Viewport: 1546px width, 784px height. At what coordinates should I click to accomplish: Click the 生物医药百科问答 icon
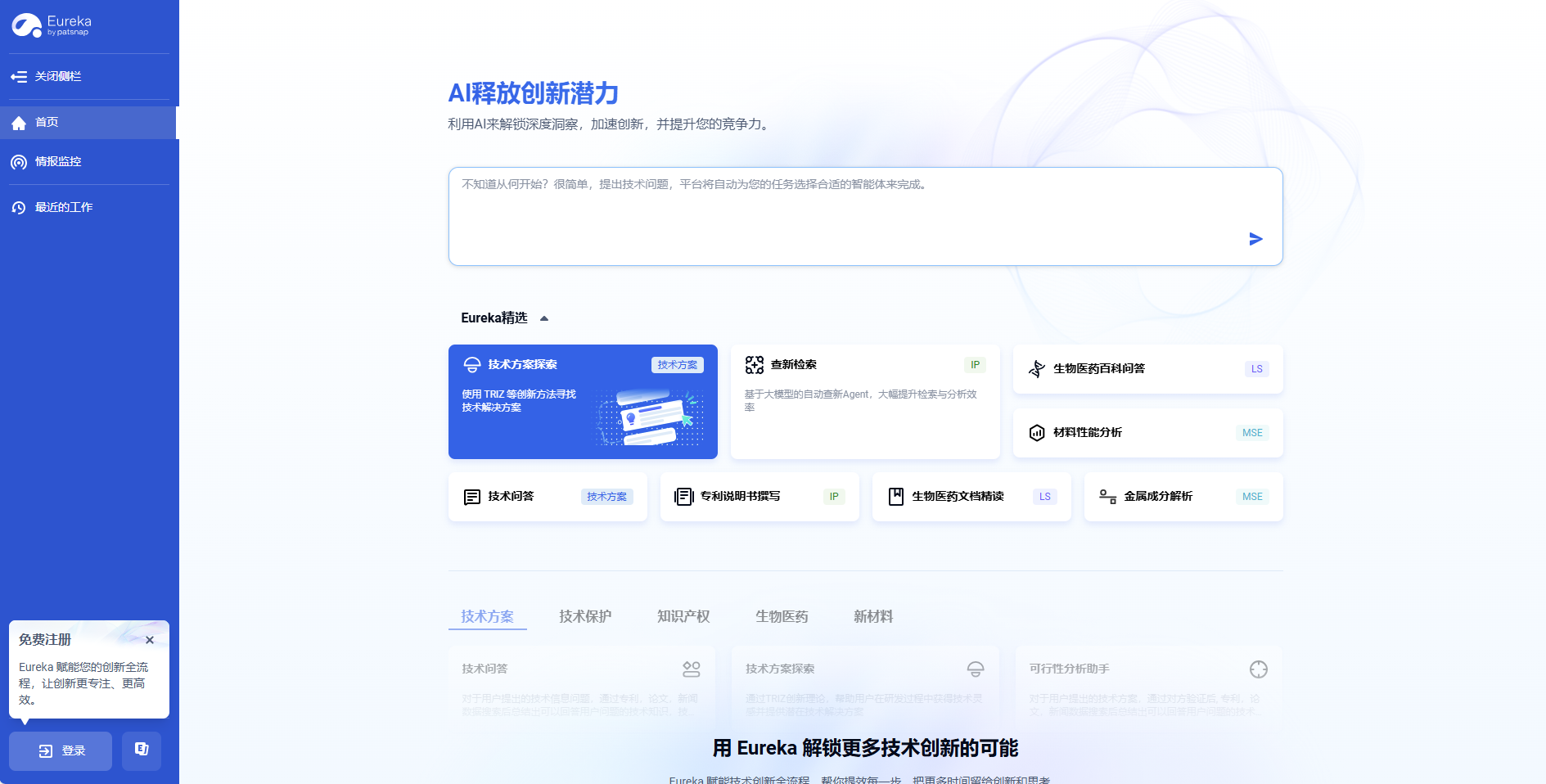click(1037, 369)
